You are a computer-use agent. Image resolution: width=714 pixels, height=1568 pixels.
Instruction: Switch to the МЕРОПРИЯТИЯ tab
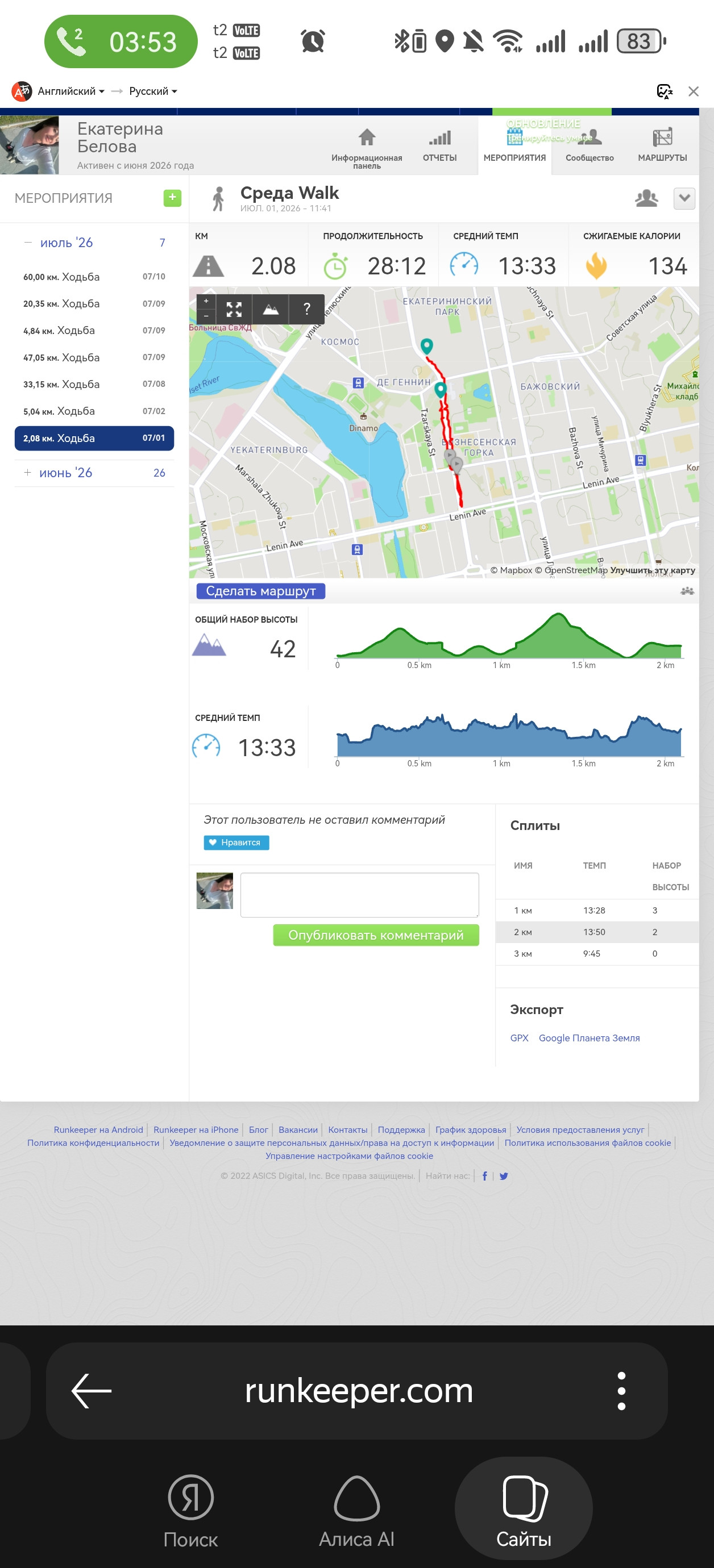point(515,146)
